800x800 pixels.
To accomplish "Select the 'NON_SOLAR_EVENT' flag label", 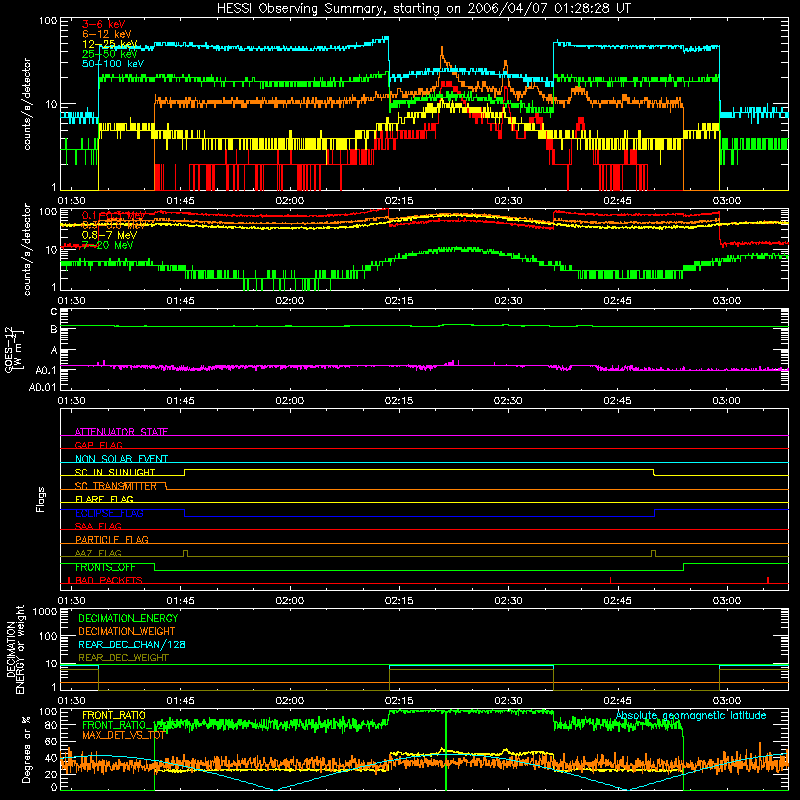I will point(121,459).
